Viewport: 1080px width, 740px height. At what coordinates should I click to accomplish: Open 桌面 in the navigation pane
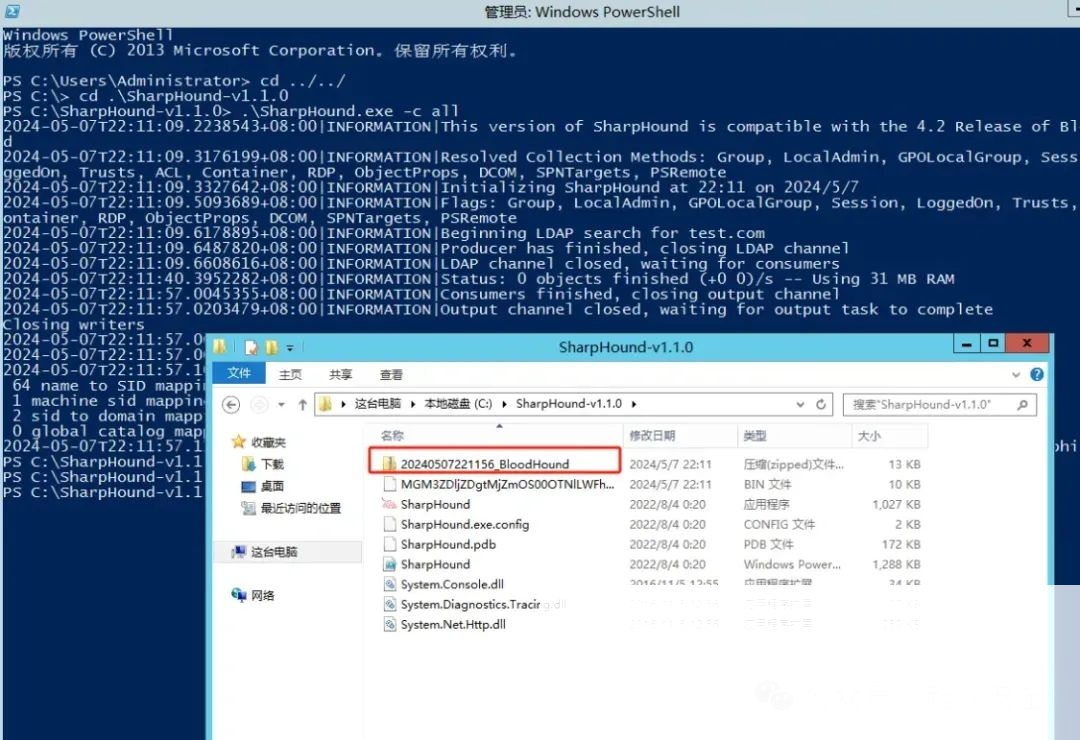(272, 486)
